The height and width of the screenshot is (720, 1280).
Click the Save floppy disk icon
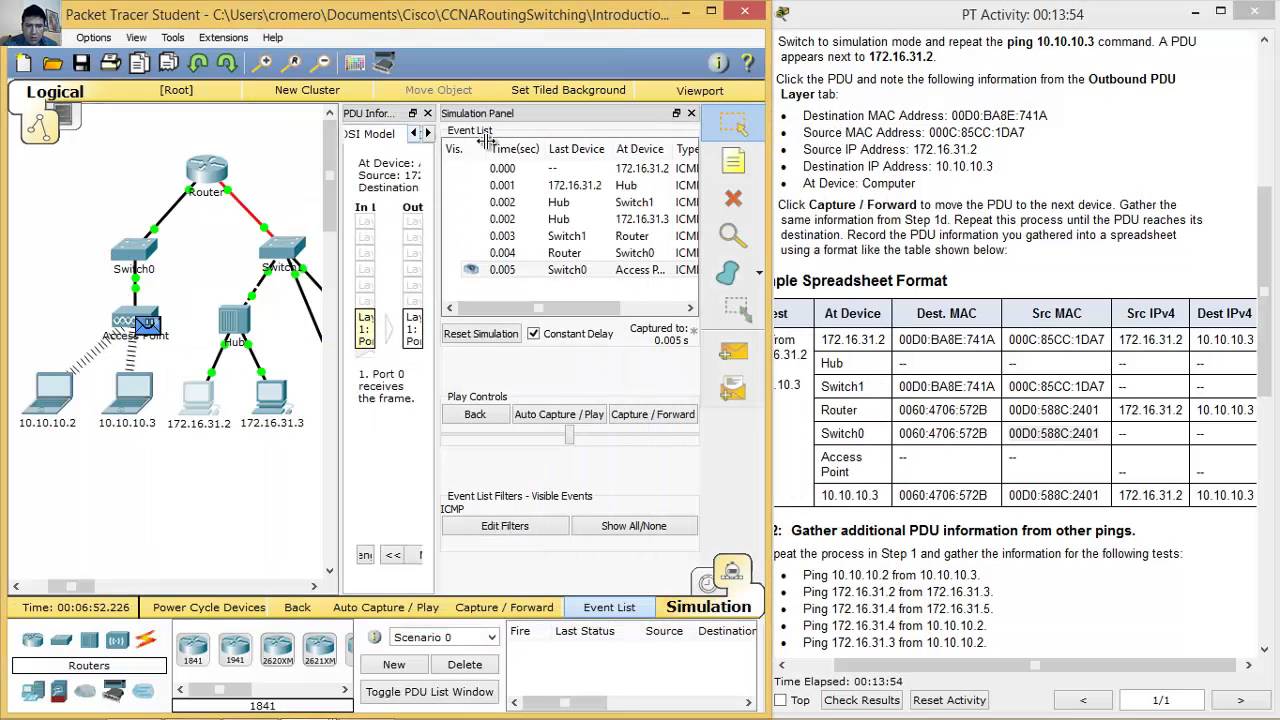(82, 63)
